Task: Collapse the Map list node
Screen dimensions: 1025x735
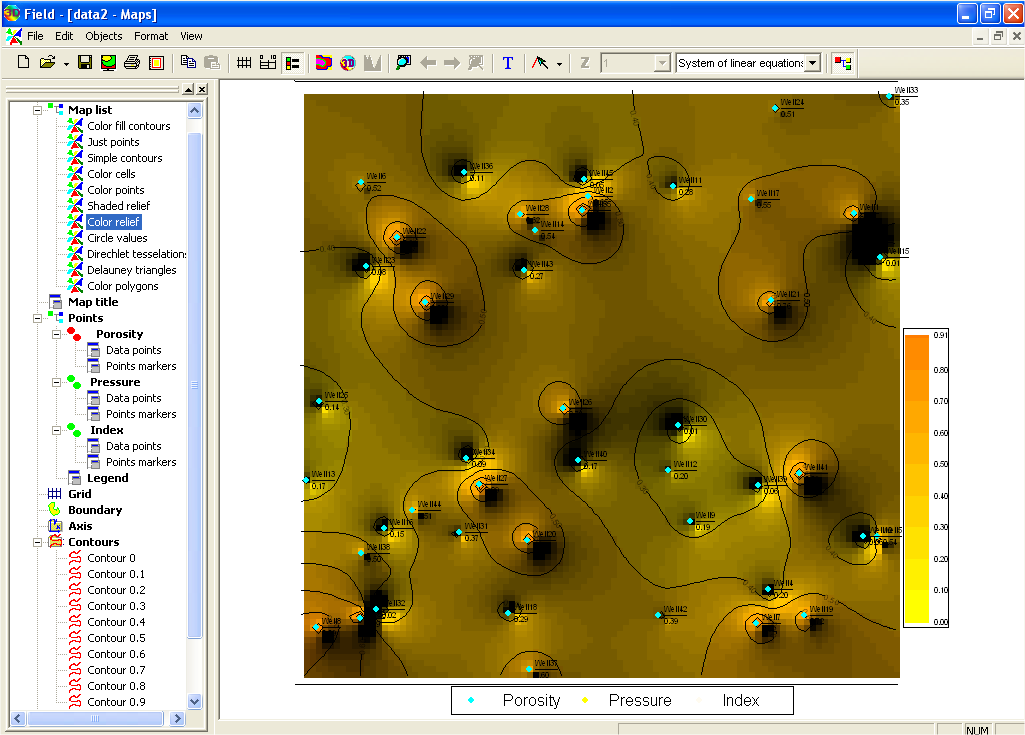Action: 37,110
